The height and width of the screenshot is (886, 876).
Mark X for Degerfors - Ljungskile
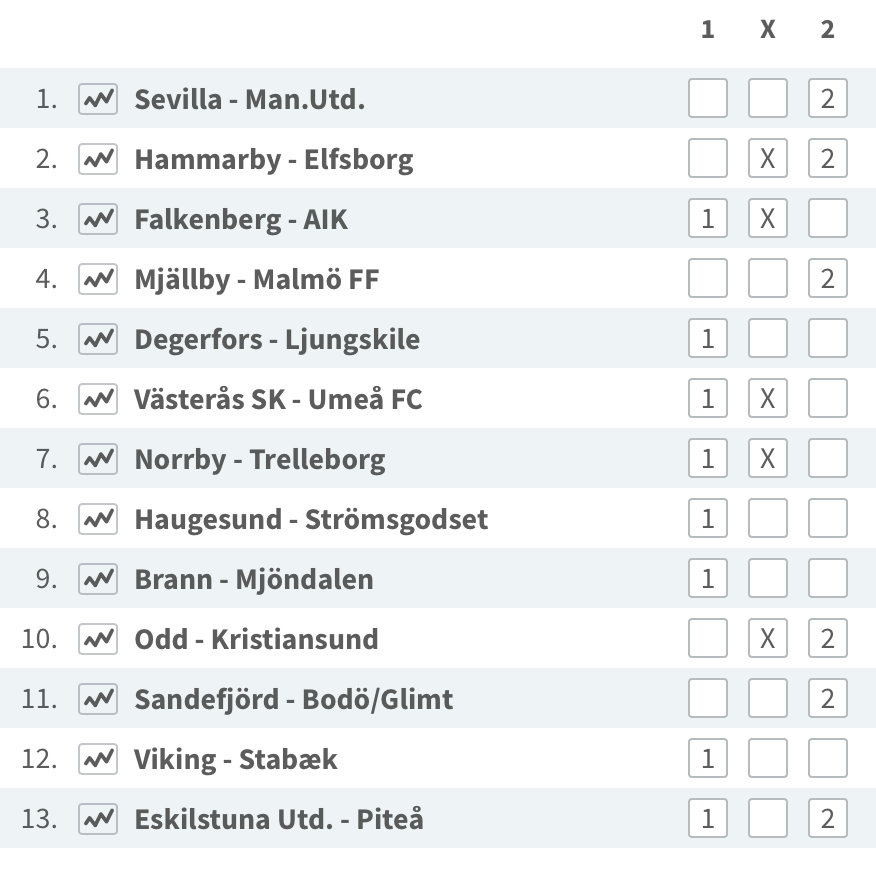[x=767, y=338]
